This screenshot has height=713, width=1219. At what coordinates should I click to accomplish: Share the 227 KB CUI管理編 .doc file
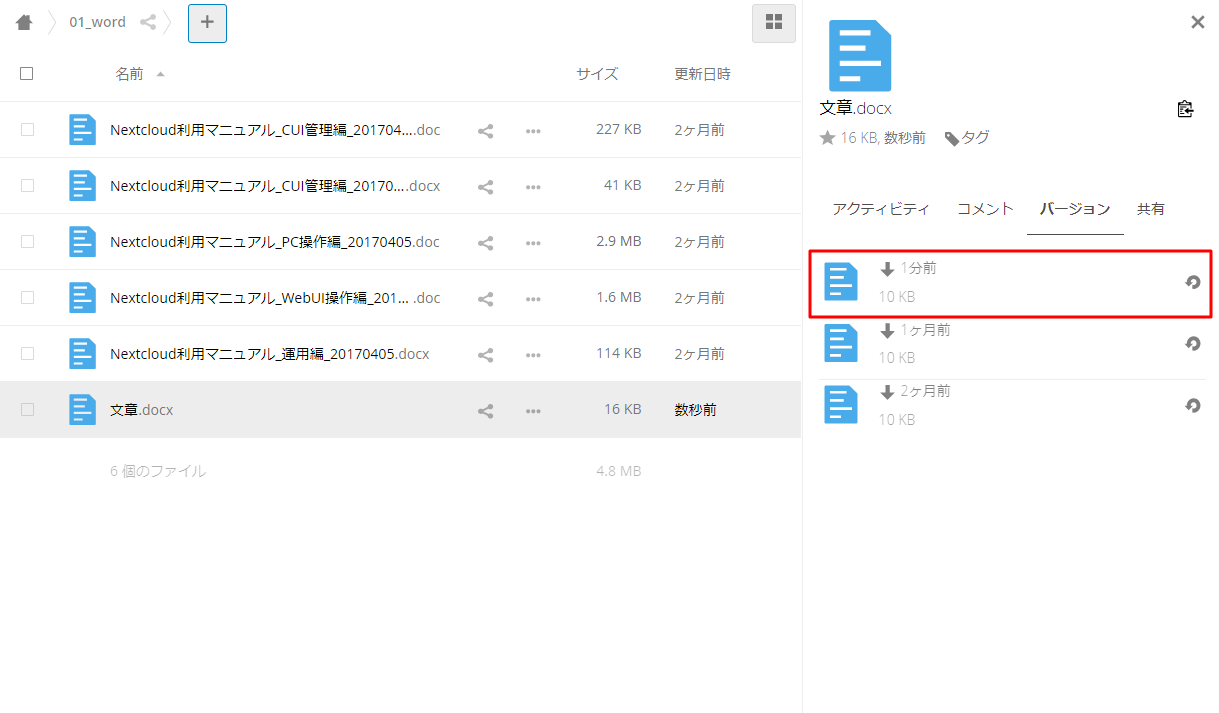486,130
